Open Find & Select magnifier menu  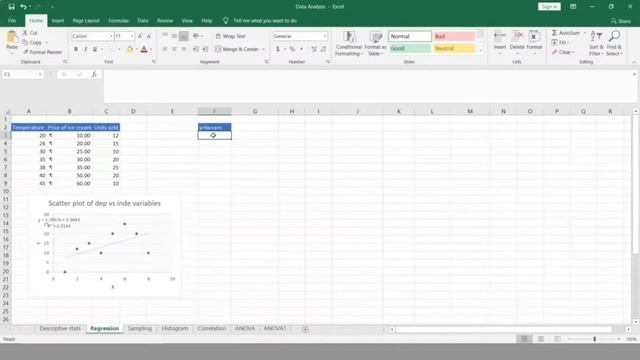pyautogui.click(x=614, y=43)
